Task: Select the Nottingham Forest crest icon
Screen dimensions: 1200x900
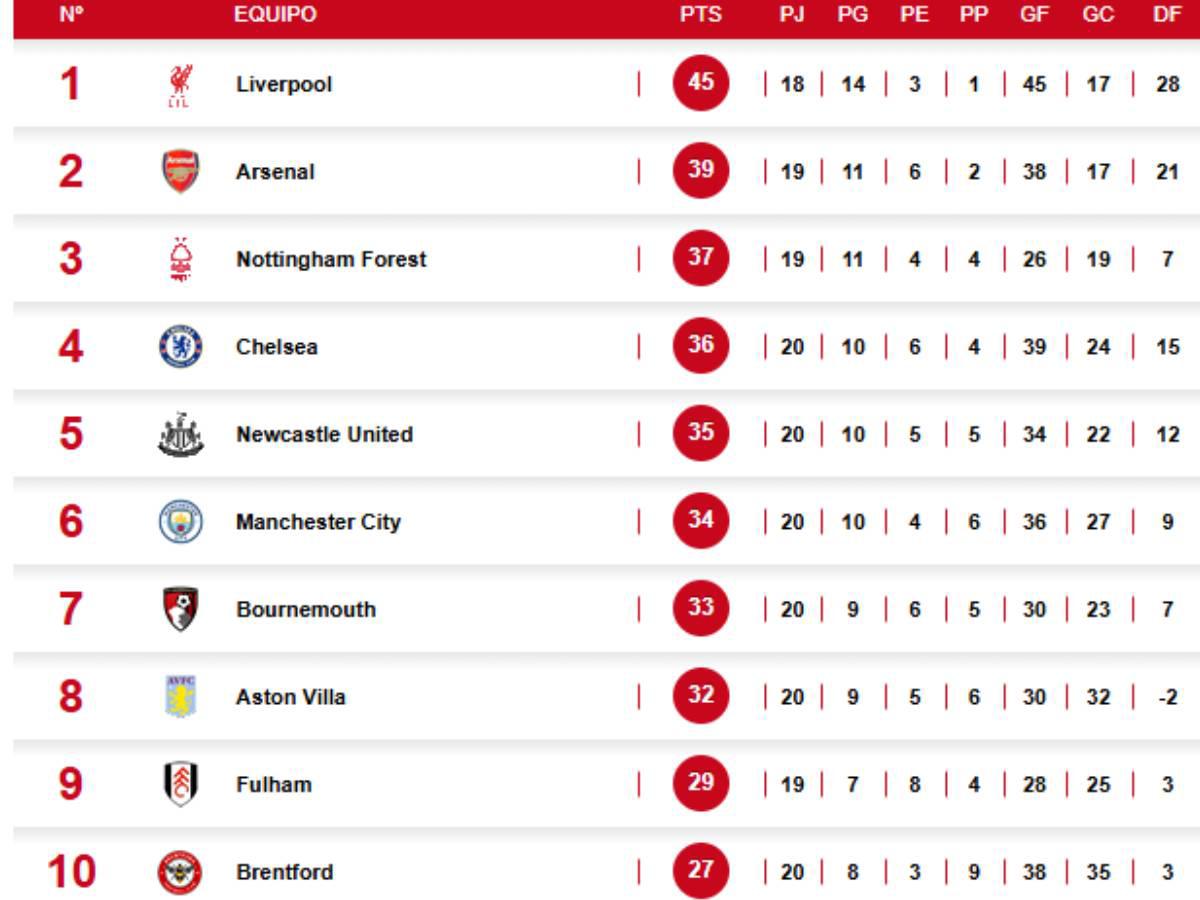Action: [x=181, y=259]
